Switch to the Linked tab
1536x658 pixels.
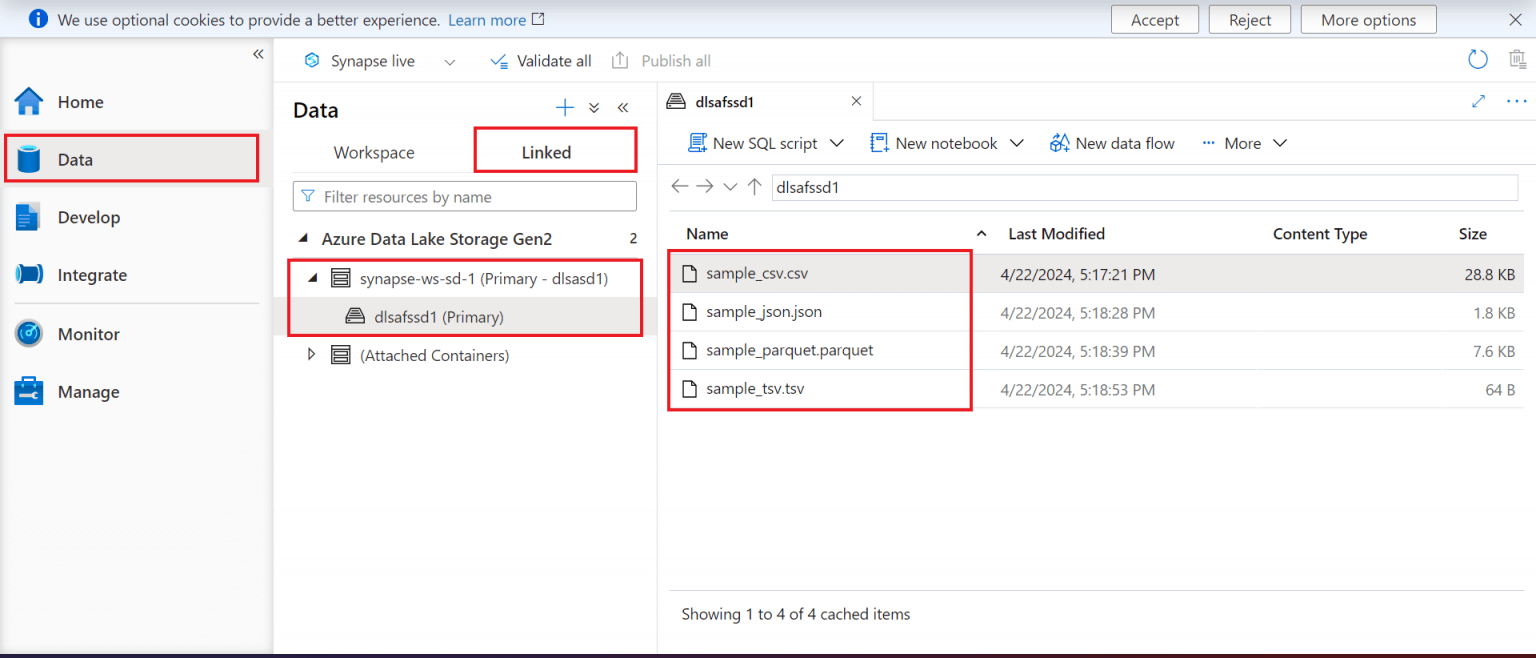point(546,153)
